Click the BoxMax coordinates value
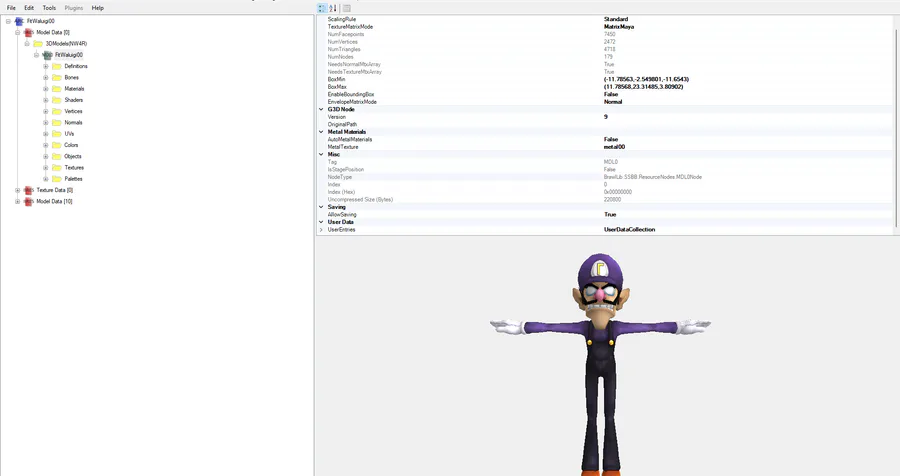Image resolution: width=900 pixels, height=476 pixels. coord(643,87)
